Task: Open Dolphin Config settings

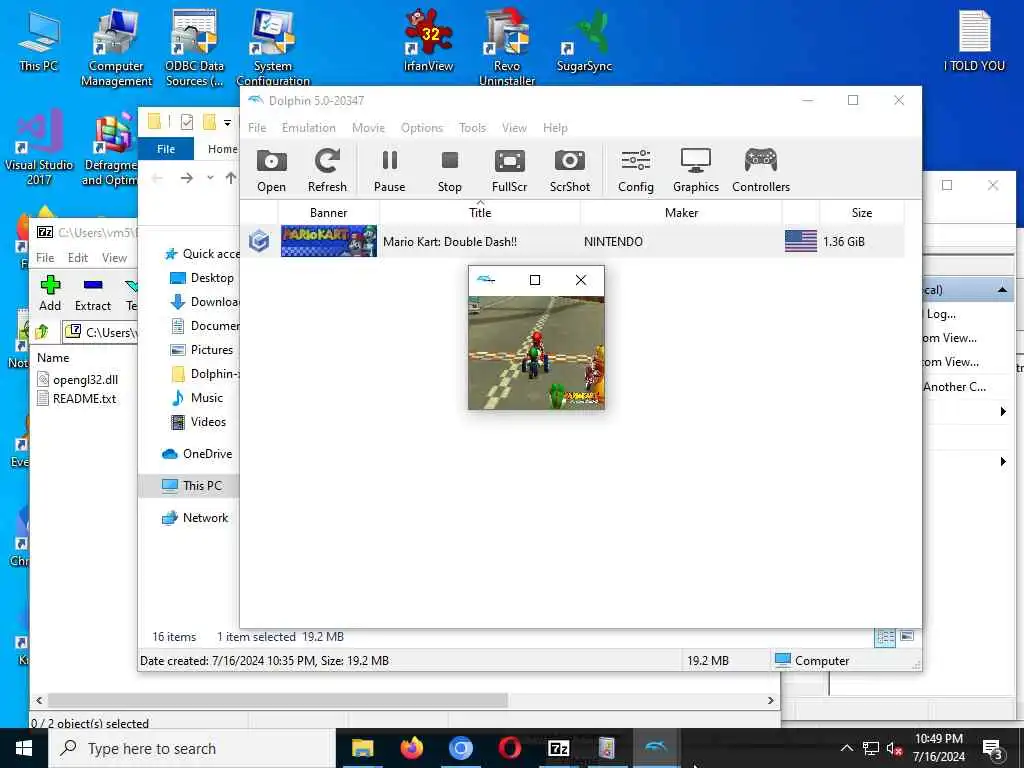Action: pos(635,170)
